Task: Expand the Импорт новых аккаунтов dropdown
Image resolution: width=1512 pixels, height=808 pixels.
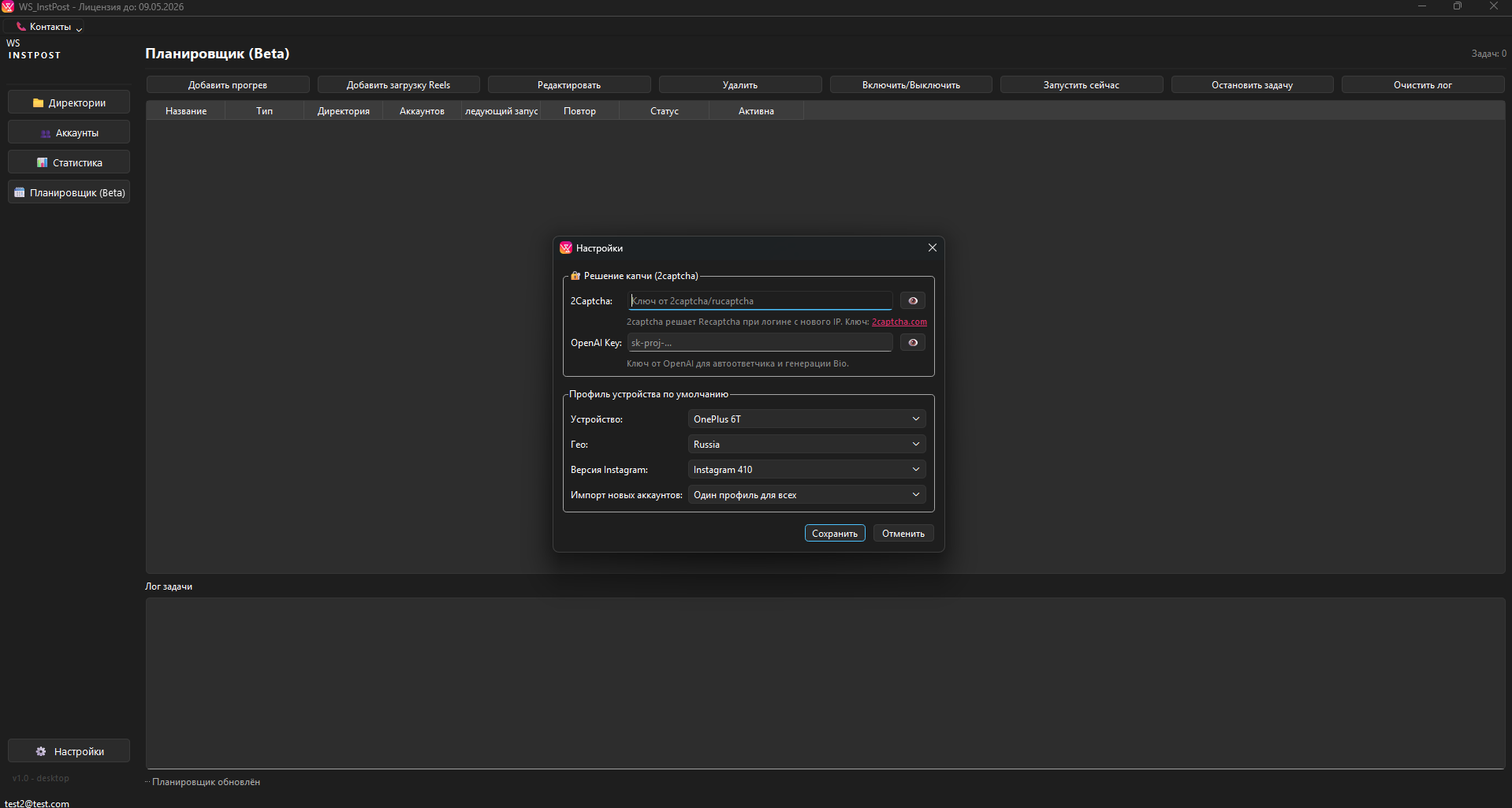Action: click(806, 495)
